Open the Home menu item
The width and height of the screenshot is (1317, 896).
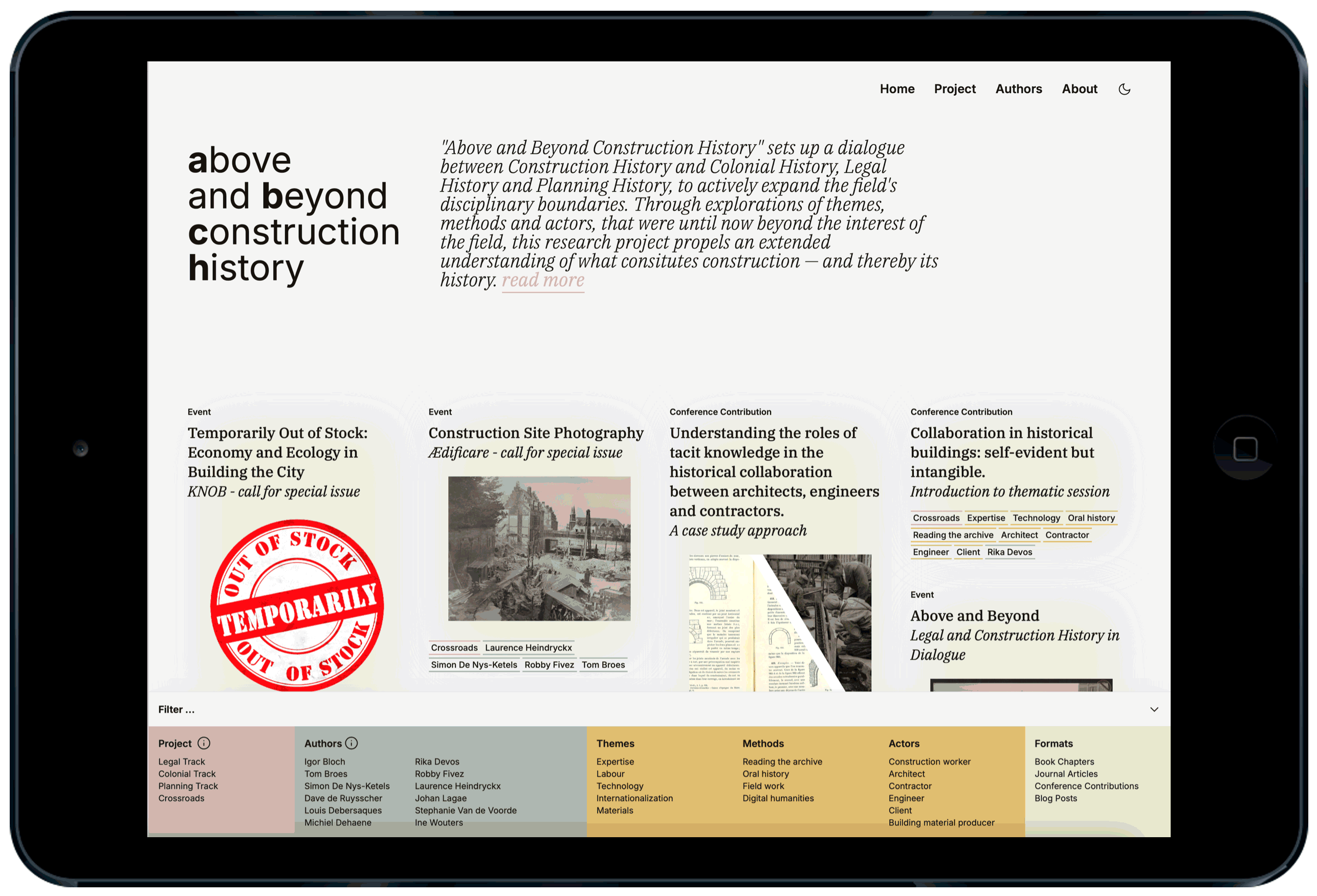coord(897,89)
